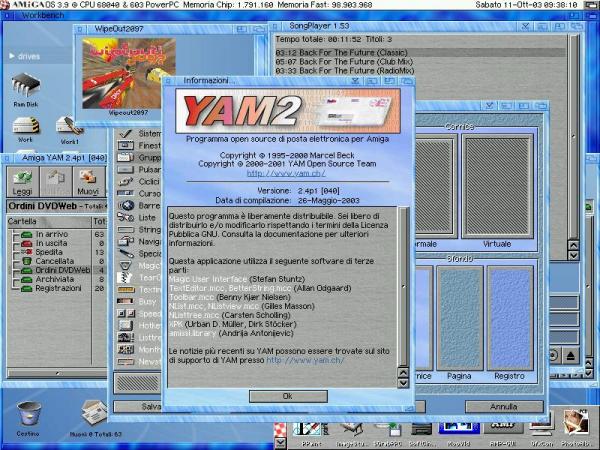The width and height of the screenshot is (600, 450).
Task: Click the dock scroll arrow by the checkered icon
Action: (280, 443)
